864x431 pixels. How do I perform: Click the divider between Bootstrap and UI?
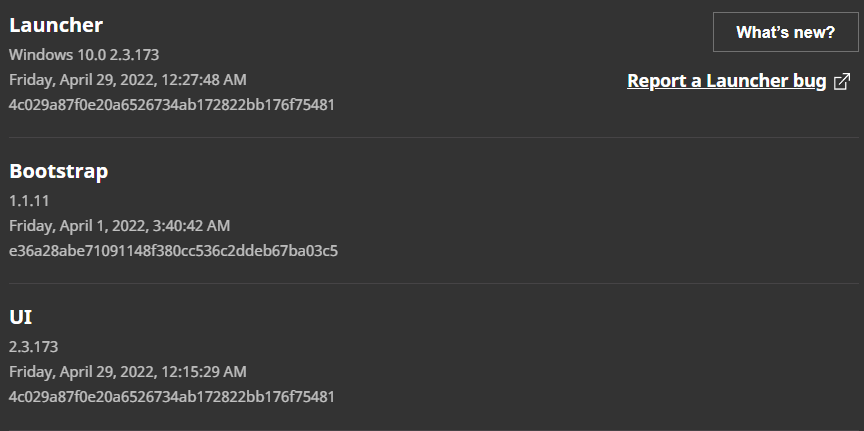[432, 283]
